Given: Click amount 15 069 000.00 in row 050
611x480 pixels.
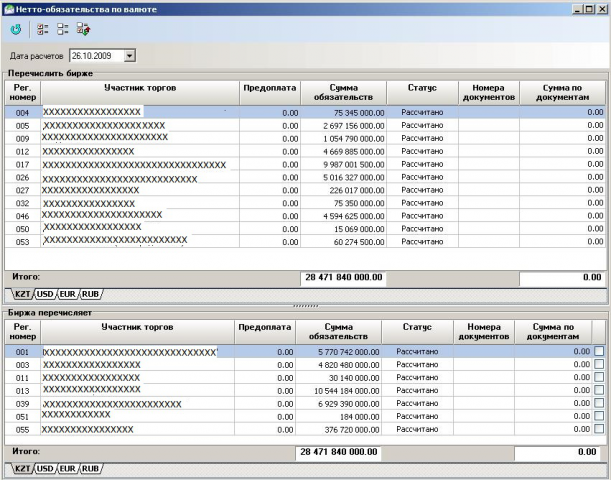Looking at the screenshot, I should tap(359, 229).
